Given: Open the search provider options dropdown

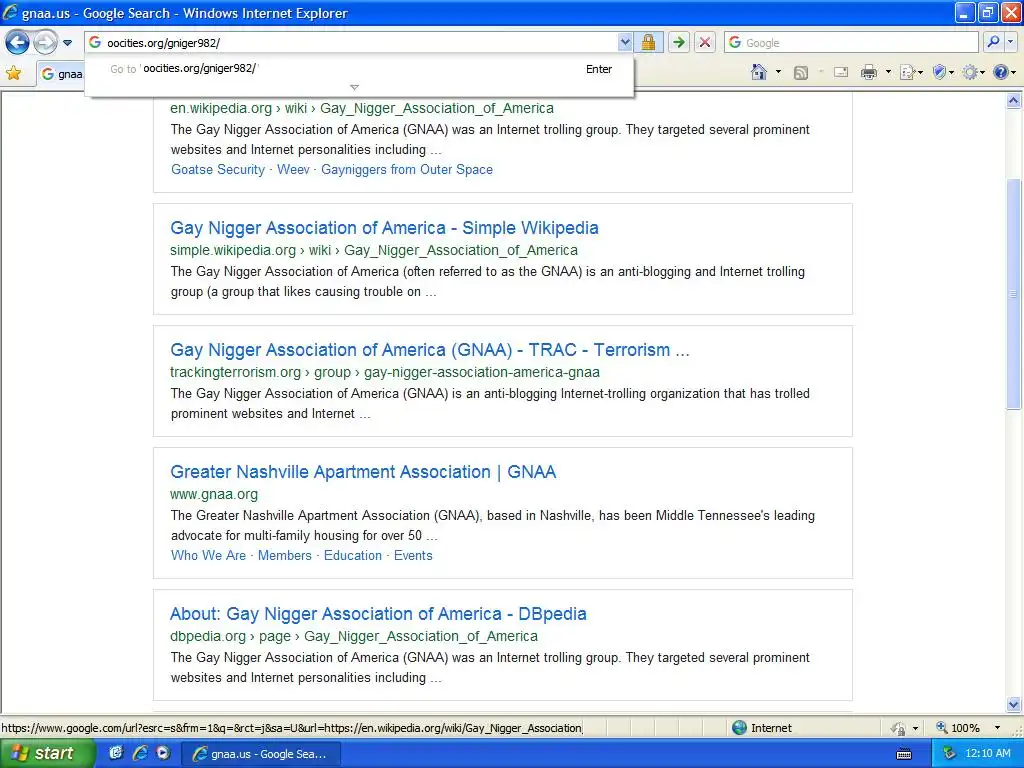Looking at the screenshot, I should [x=1010, y=42].
